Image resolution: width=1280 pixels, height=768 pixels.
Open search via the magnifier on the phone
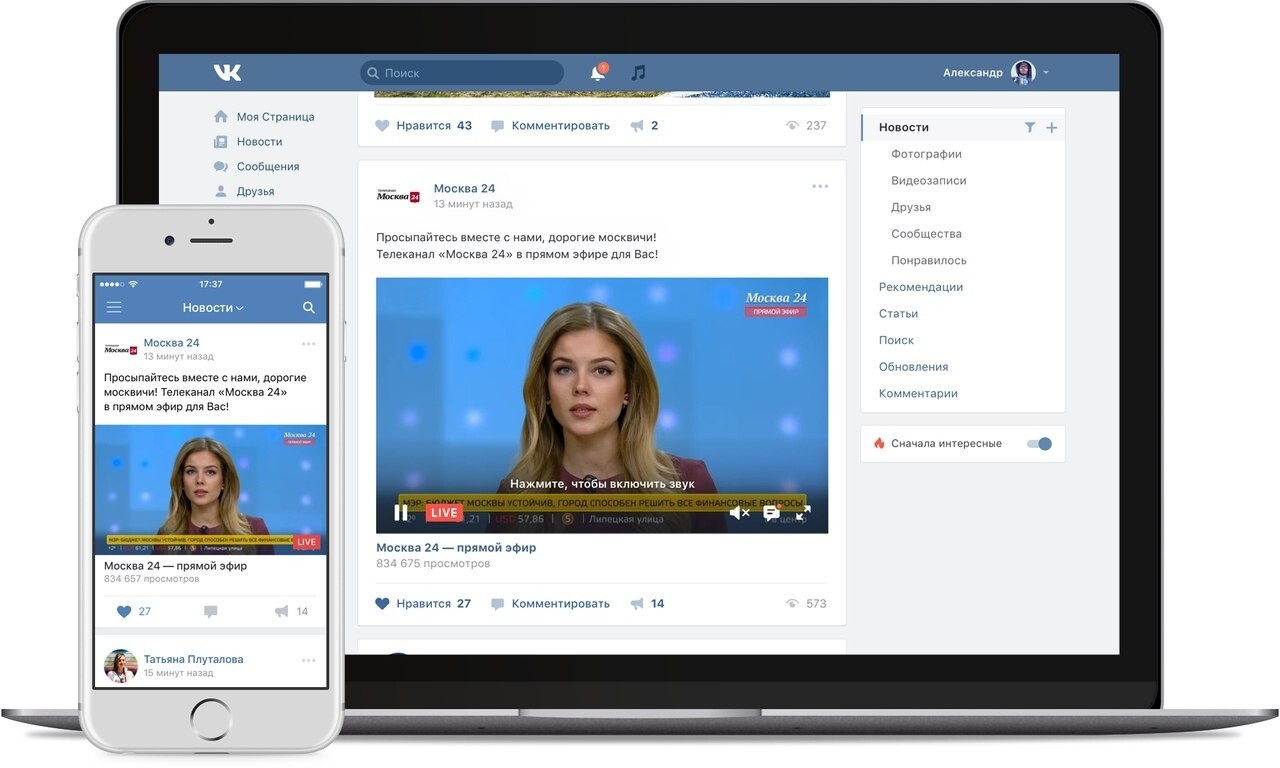[x=308, y=307]
